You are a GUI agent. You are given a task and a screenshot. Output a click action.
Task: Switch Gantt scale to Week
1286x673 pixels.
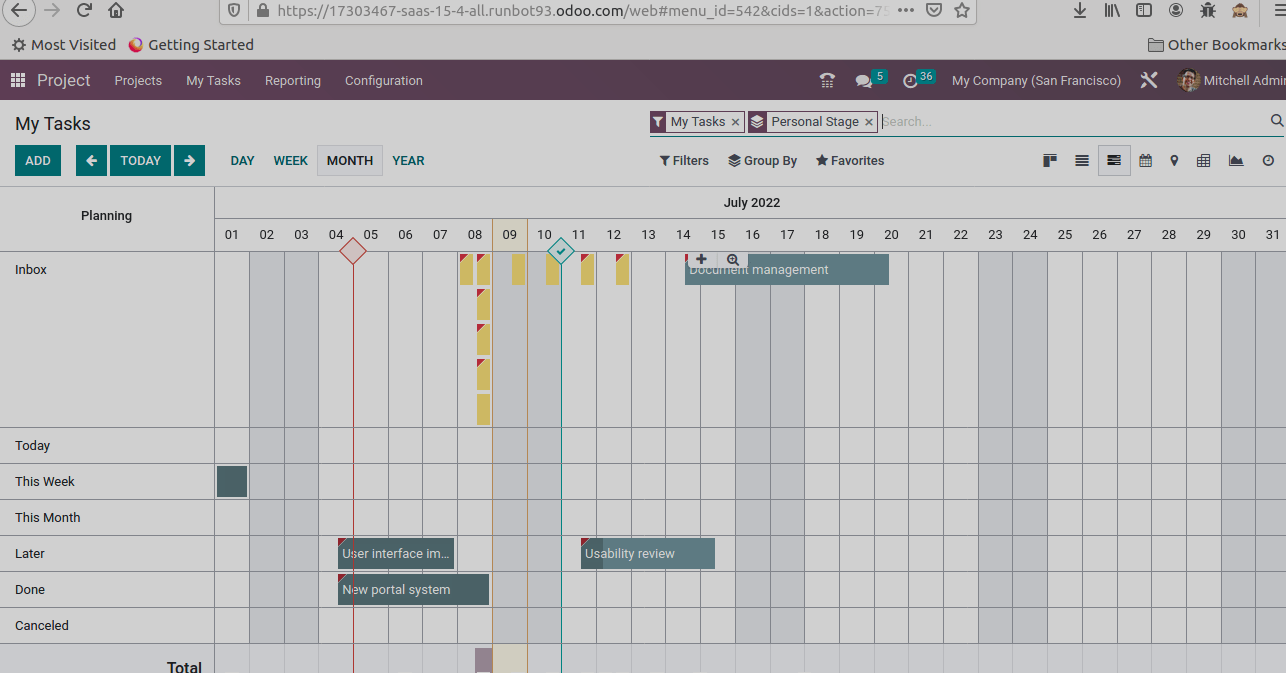(291, 160)
